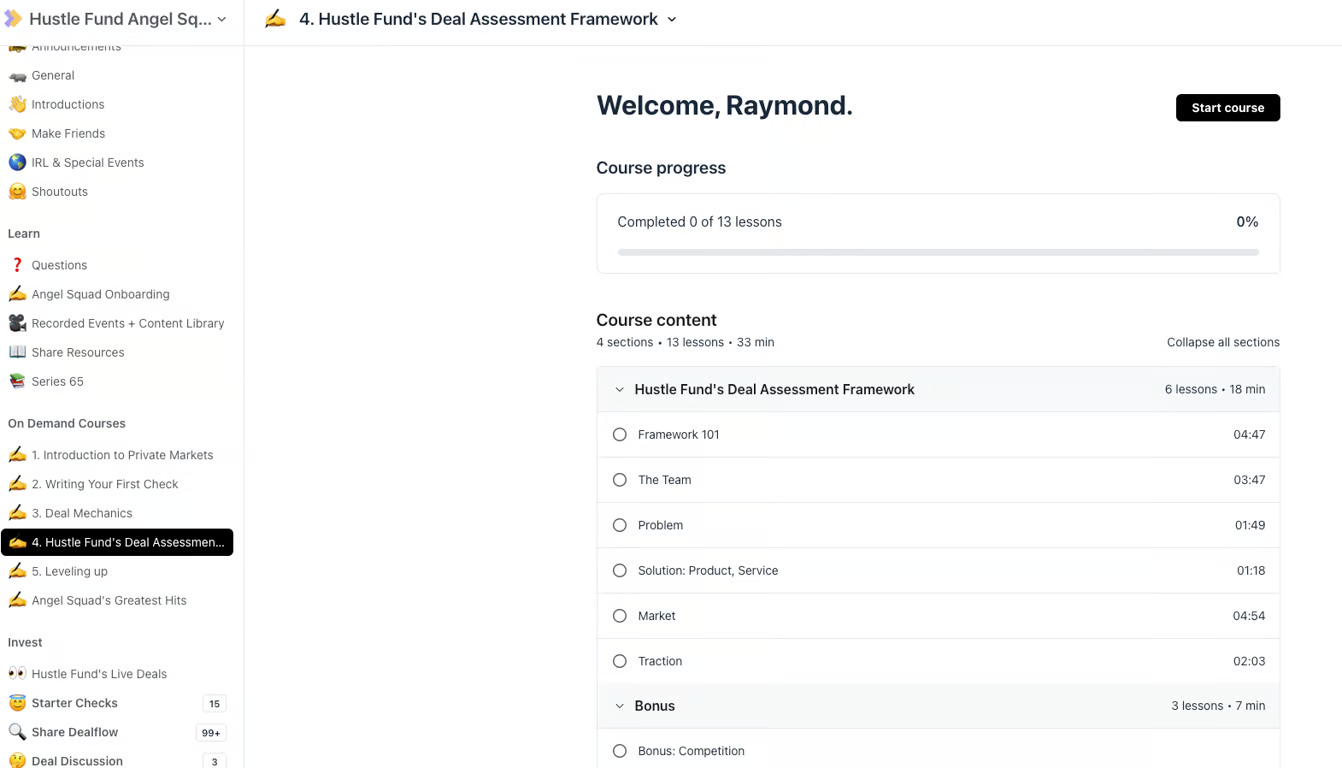Click the globe IRL & Special Events icon
1342x768 pixels.
coord(17,162)
